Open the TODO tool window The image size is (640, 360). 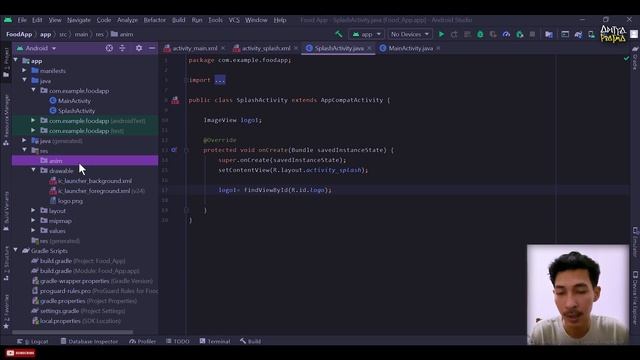[x=178, y=341]
